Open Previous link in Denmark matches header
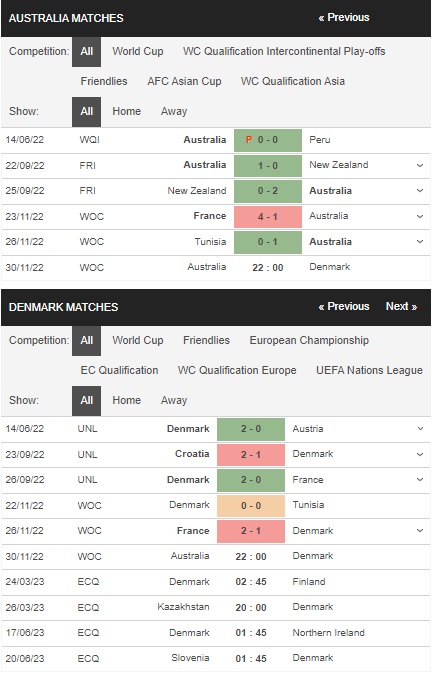This screenshot has width=434, height=680. point(344,306)
